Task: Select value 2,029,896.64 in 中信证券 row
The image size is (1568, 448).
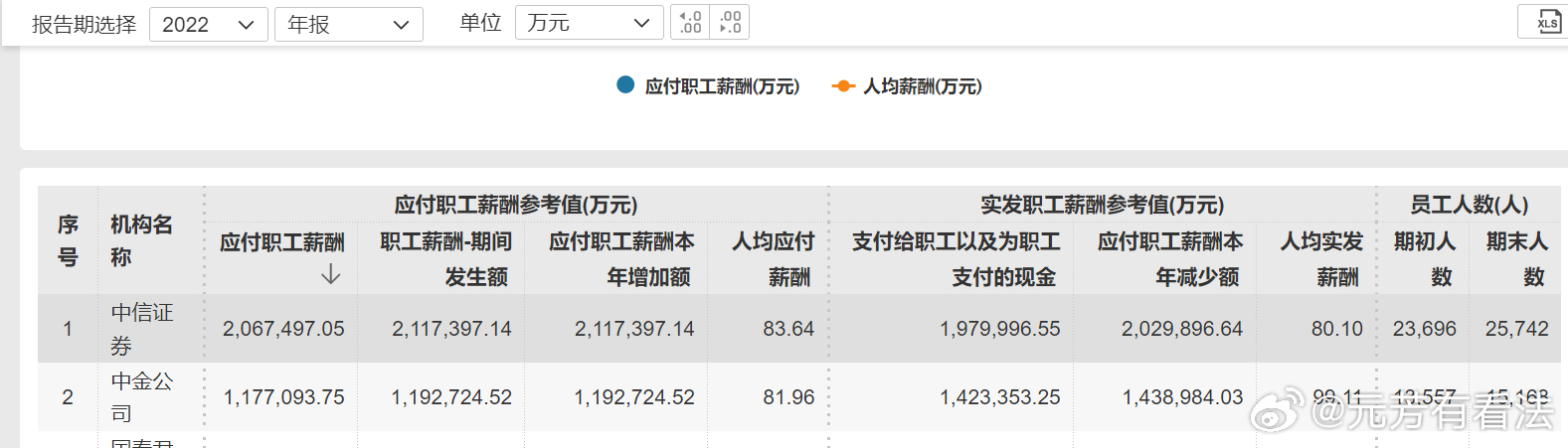Action: point(1182,329)
